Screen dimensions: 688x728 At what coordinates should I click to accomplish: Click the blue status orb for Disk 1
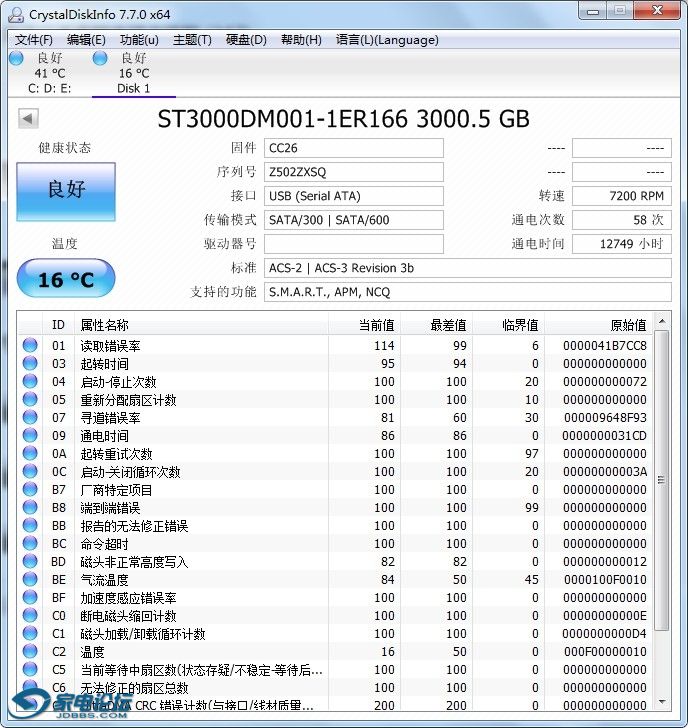100,58
